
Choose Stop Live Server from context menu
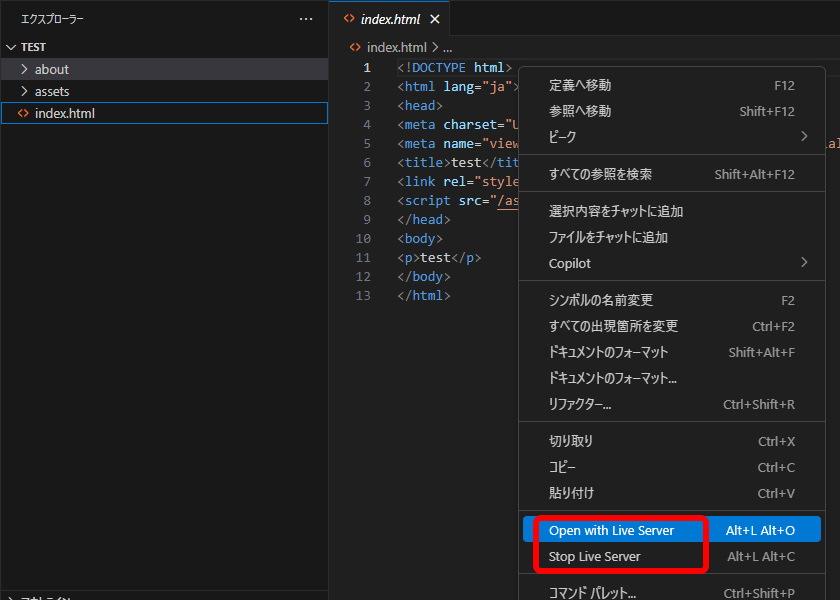594,556
